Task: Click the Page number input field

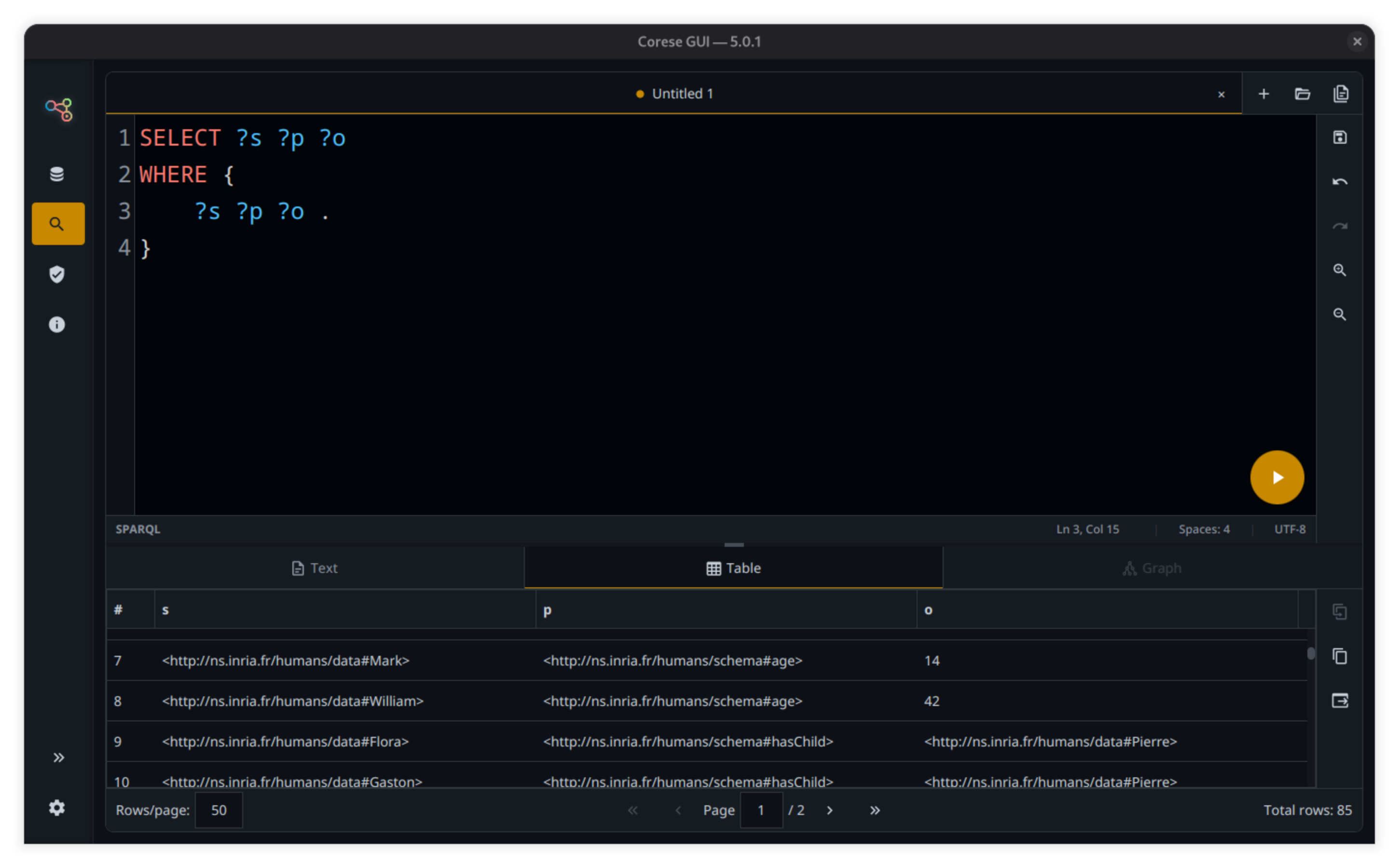Action: tap(761, 810)
